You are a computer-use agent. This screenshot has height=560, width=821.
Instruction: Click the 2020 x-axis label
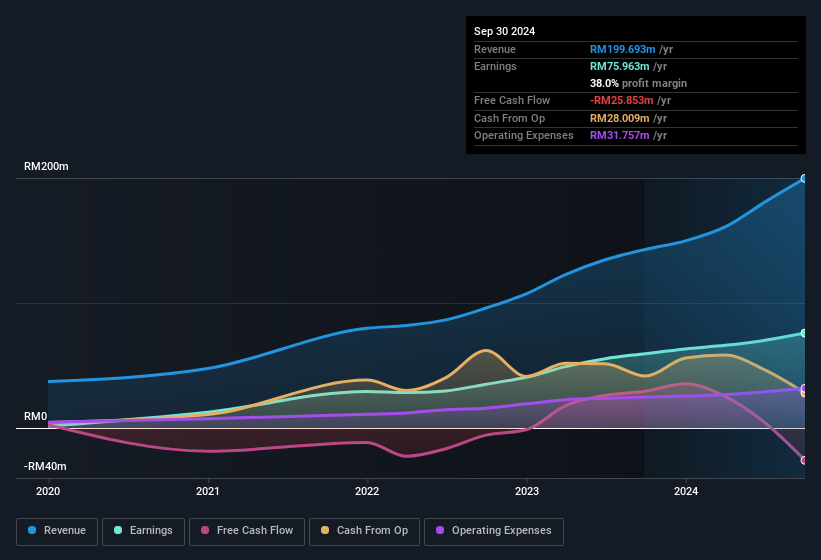[48, 491]
